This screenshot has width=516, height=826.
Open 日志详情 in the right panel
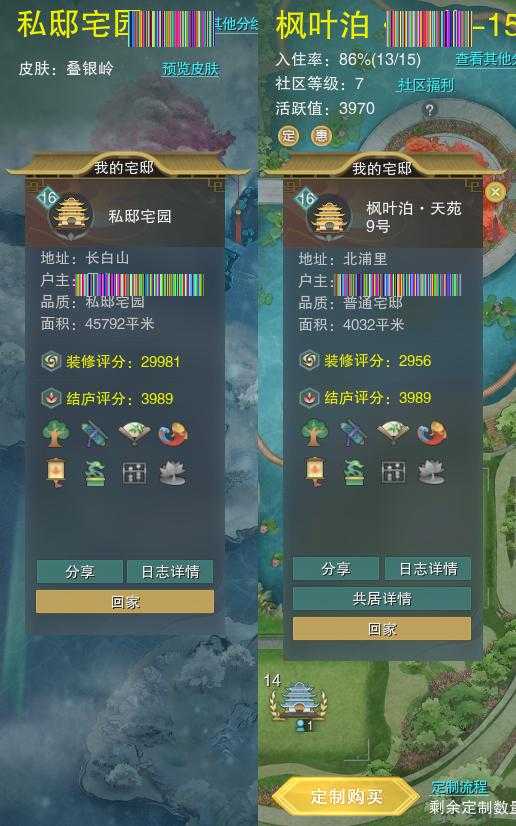coord(428,568)
